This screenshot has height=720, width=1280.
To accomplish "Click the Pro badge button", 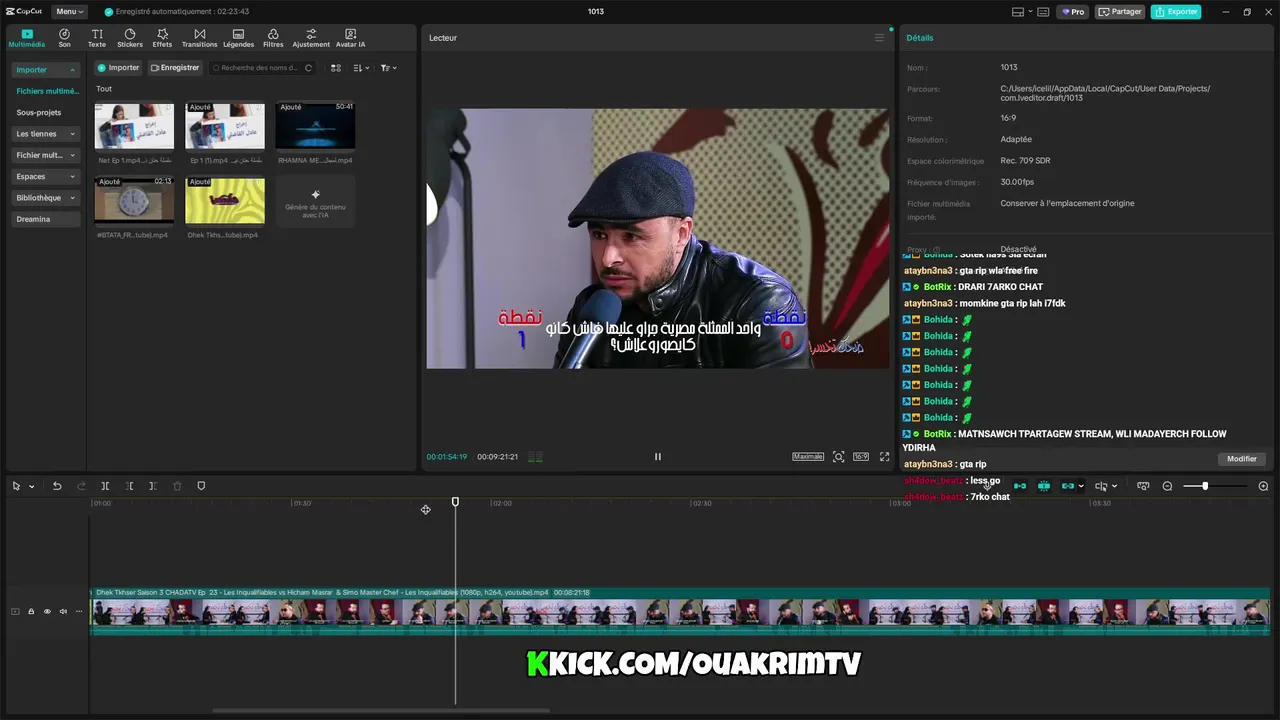I will coord(1074,12).
